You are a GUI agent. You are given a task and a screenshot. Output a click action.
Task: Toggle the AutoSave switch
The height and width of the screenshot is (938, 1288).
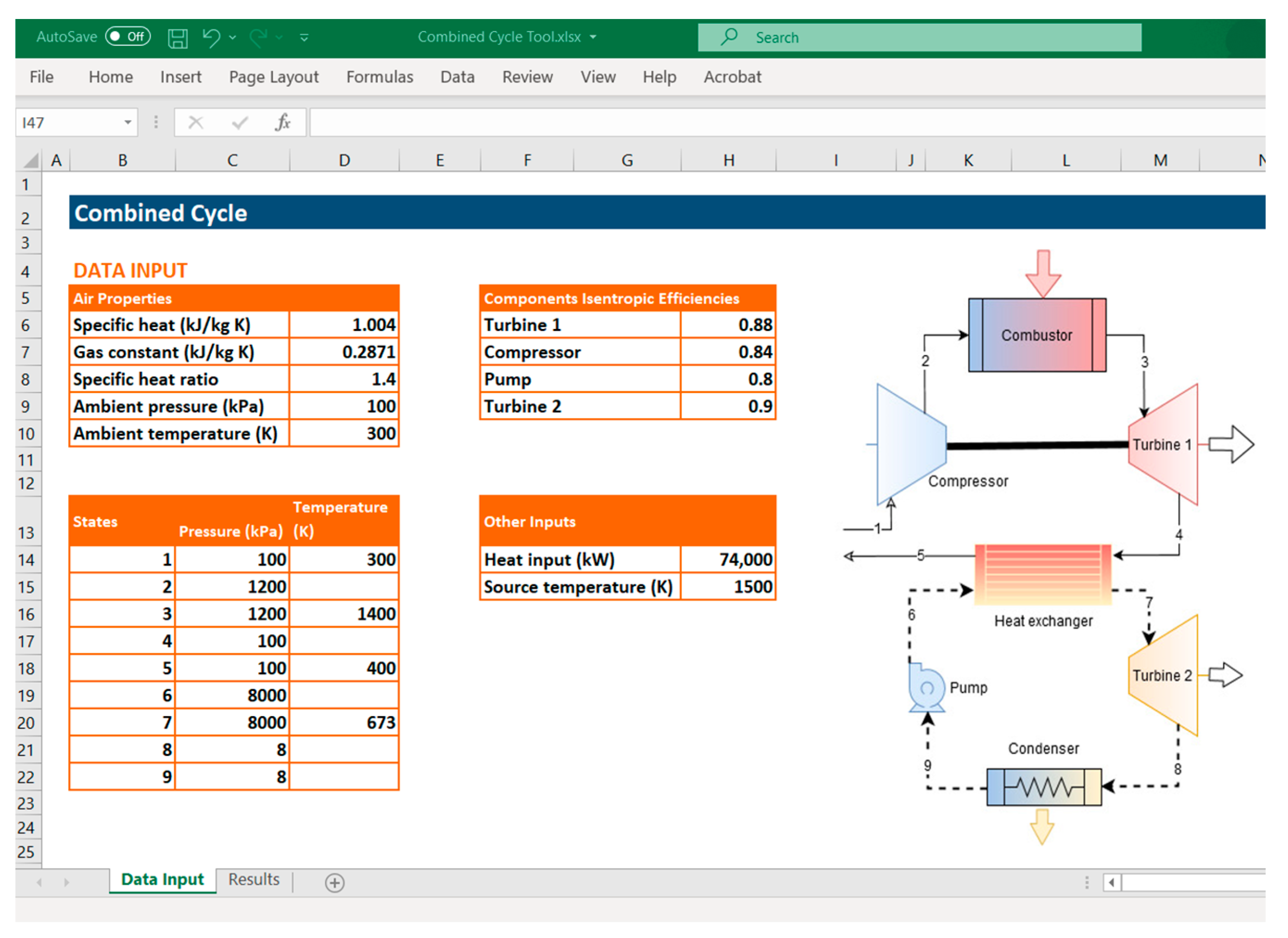128,37
